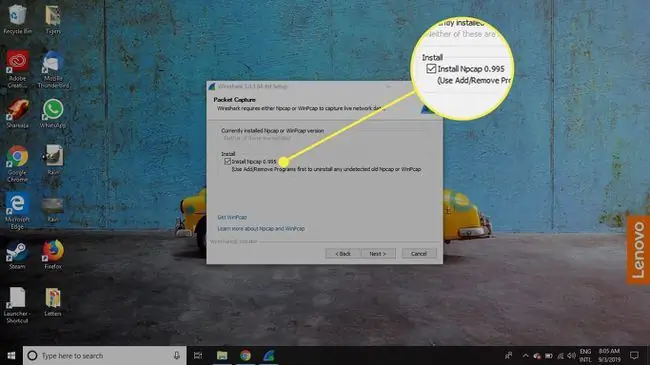Go to previous step with Back button
The height and width of the screenshot is (365, 650).
343,253
